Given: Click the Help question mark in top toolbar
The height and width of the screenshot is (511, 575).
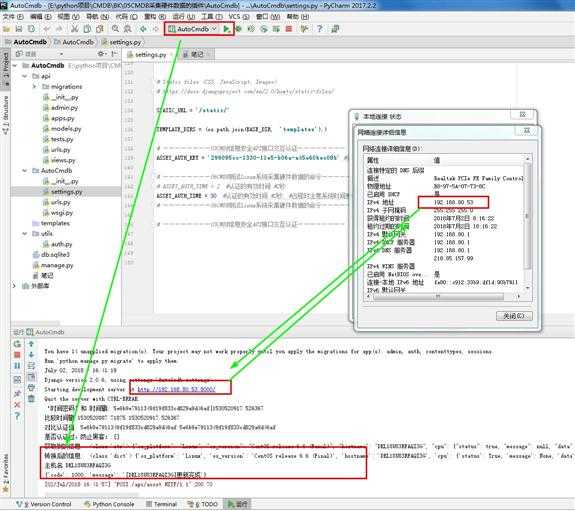Looking at the screenshot, I should tap(320, 29).
